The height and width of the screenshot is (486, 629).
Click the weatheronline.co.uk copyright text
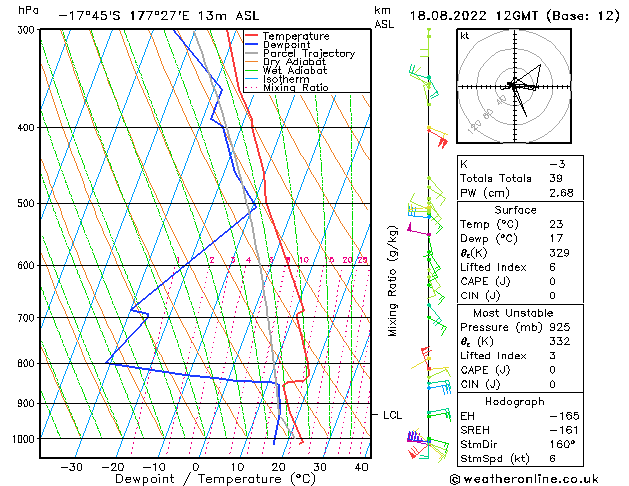coord(524,480)
